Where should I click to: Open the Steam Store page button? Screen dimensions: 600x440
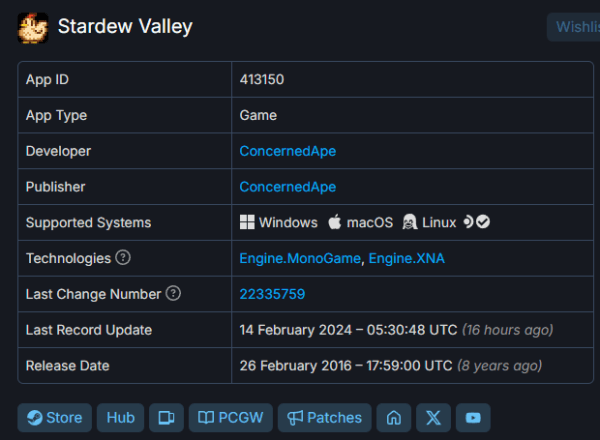pos(54,418)
